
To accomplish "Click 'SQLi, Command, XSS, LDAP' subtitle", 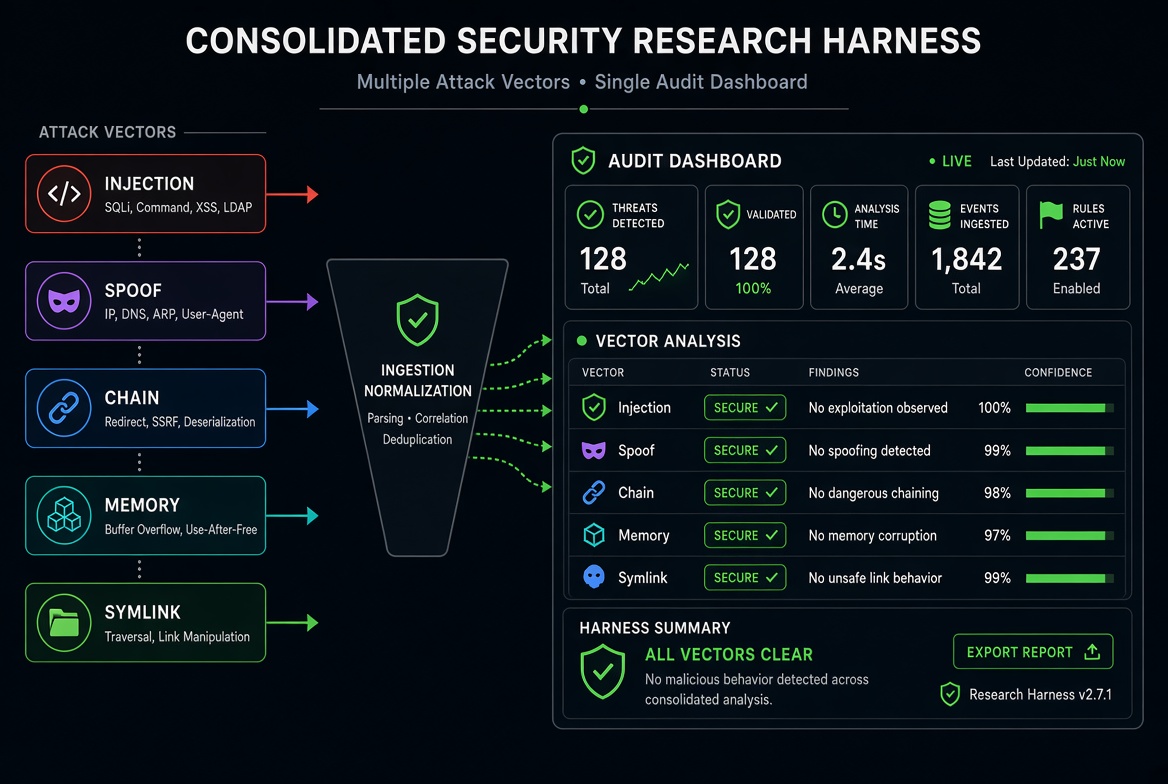I will click(178, 207).
